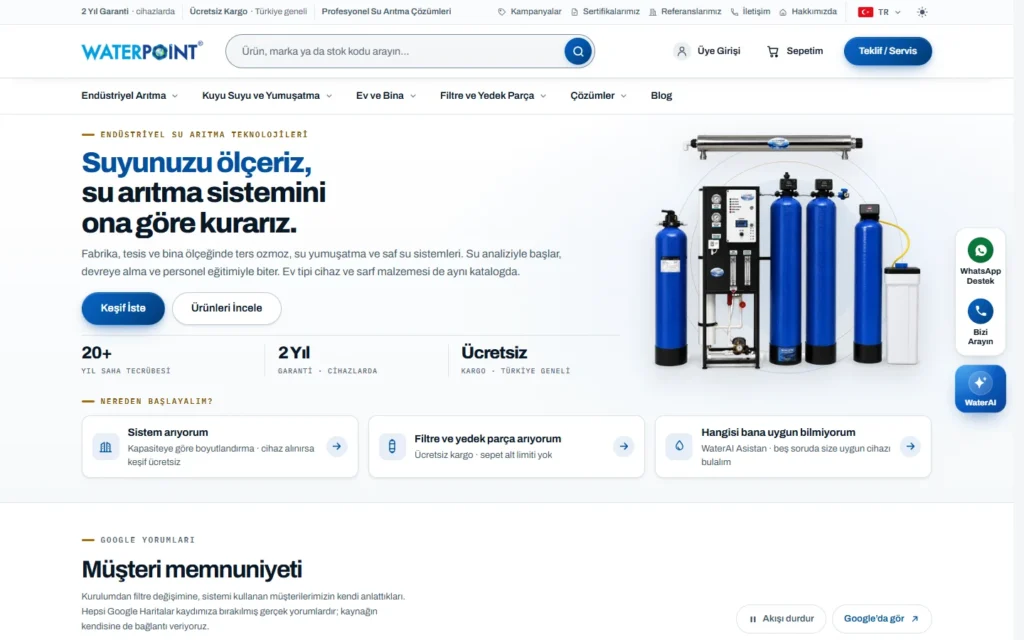Click the Kampanyalar tag icon
Viewport: 1024px width, 640px height.
tap(502, 12)
